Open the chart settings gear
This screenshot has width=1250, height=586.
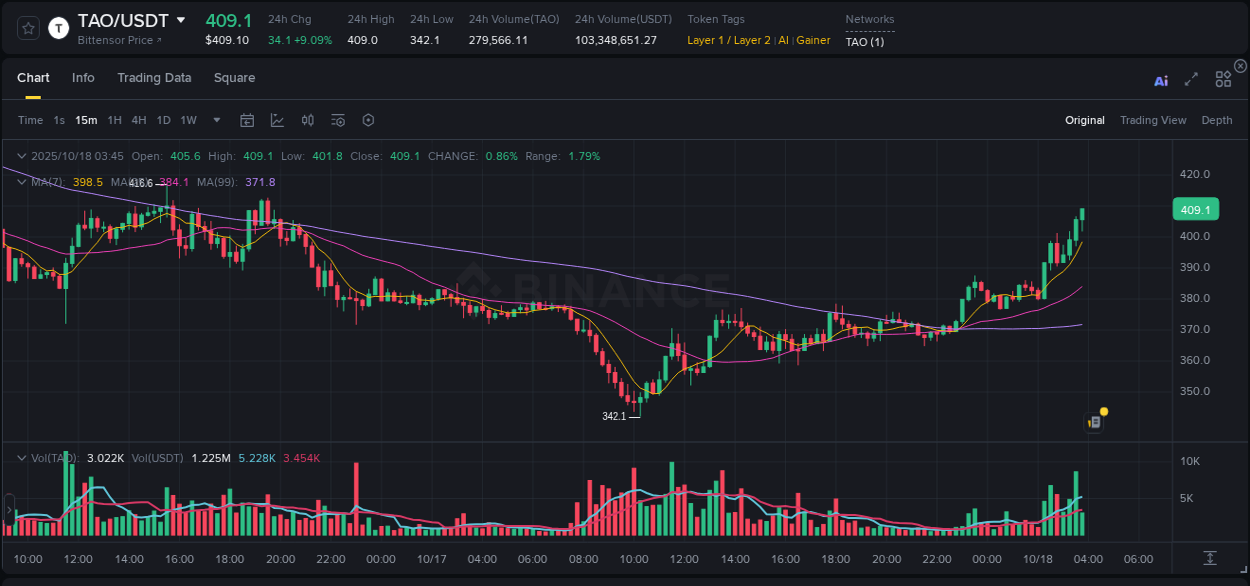coord(368,120)
